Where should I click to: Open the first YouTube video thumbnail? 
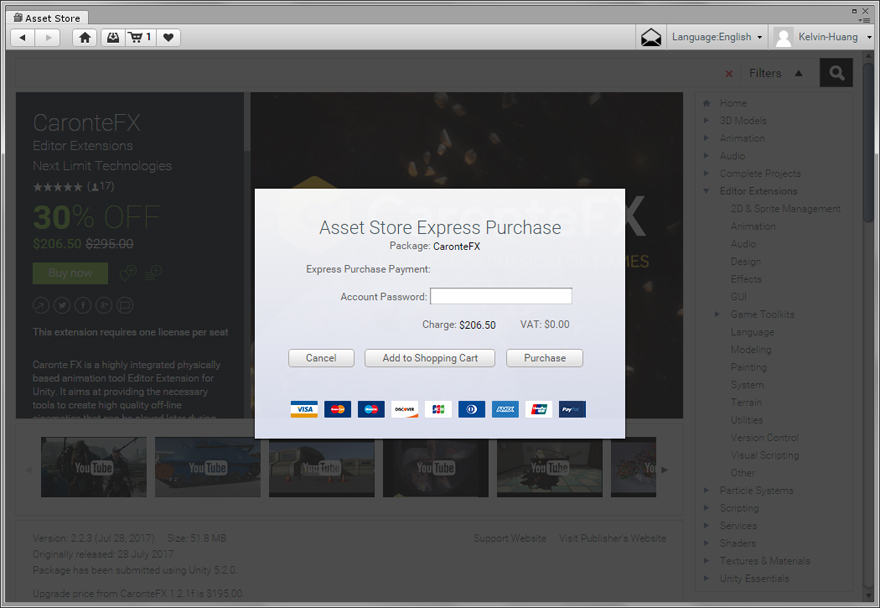(93, 467)
